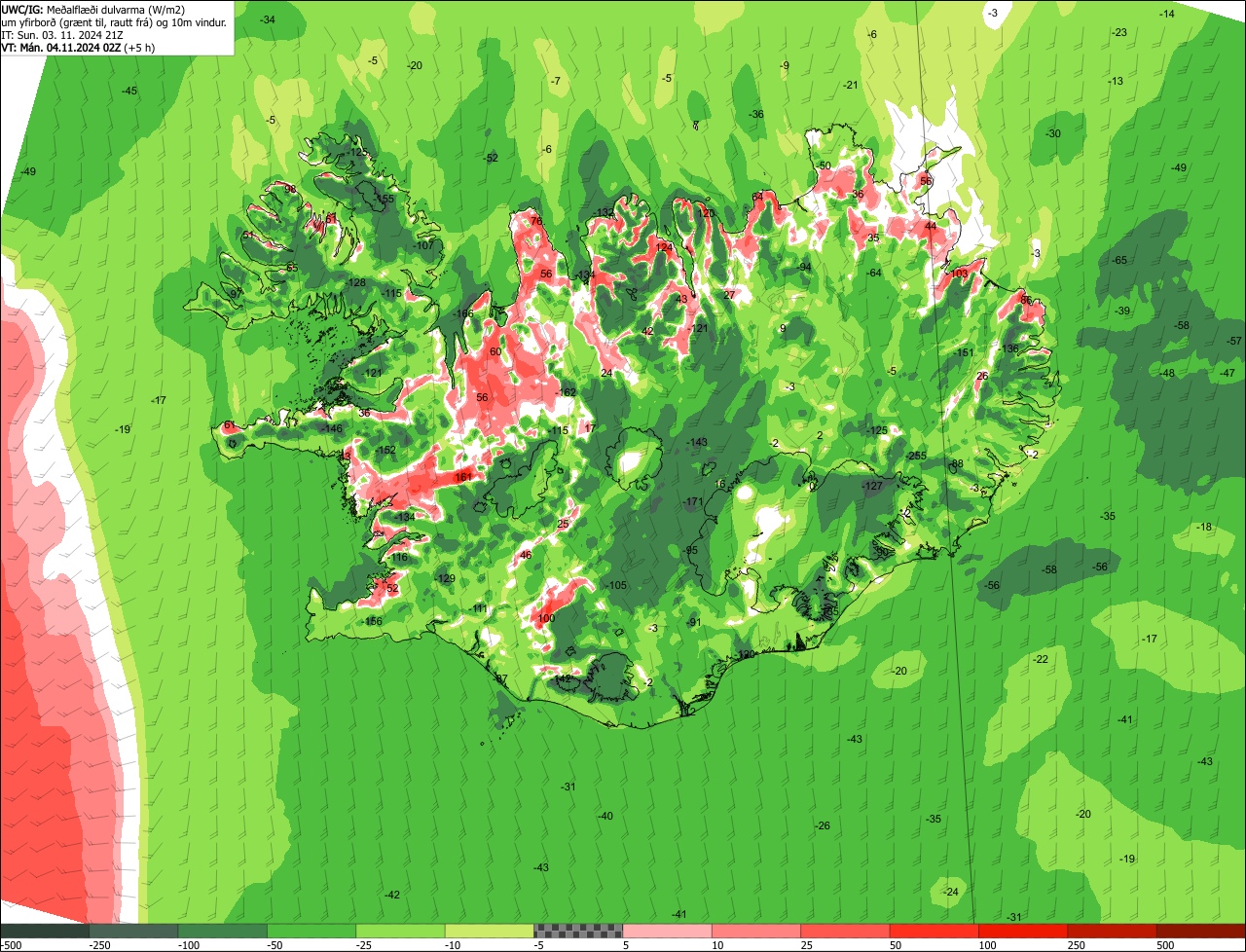Click the map value '-48'
The image size is (1246, 952).
click(1167, 373)
